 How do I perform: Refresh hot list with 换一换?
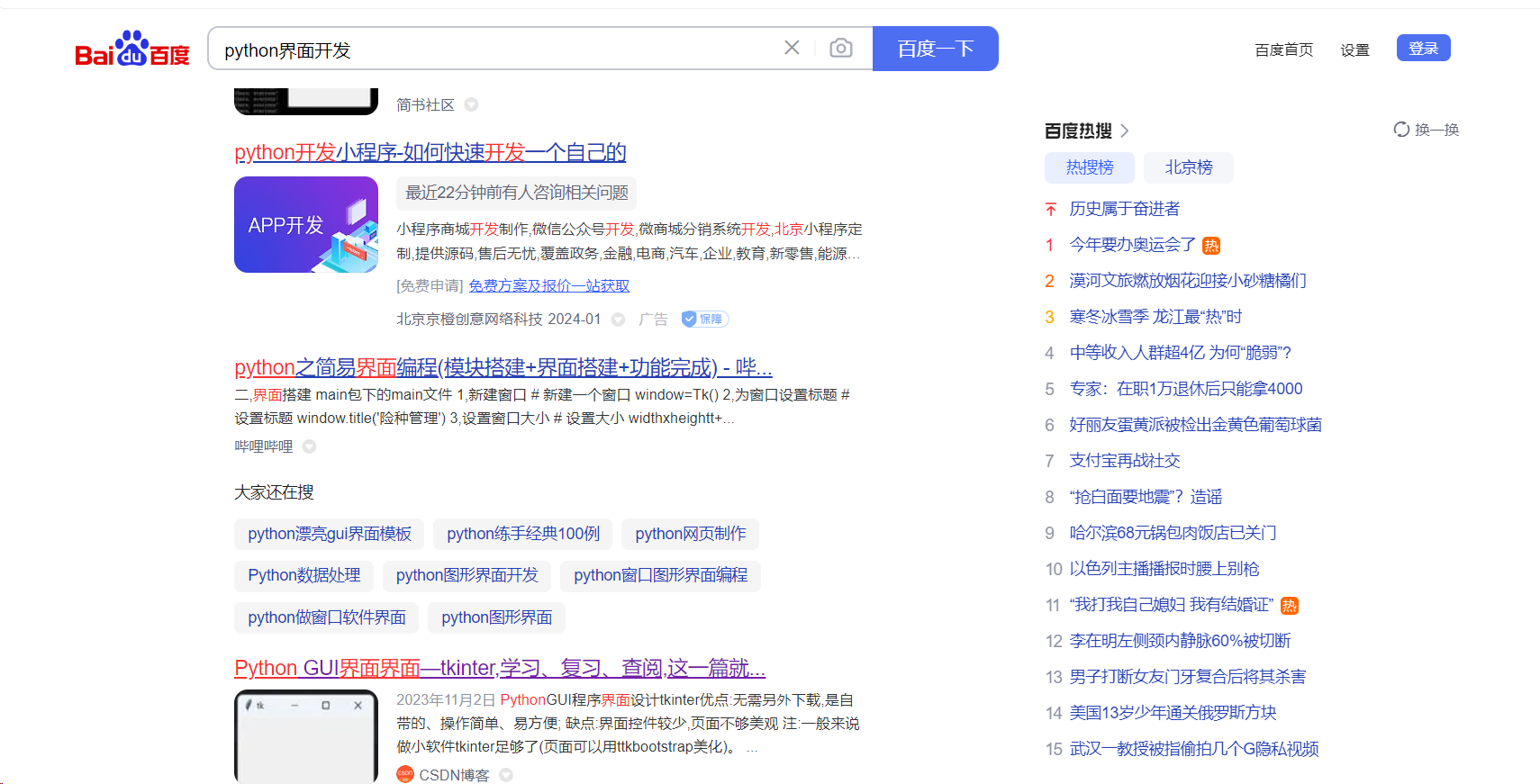pyautogui.click(x=1427, y=130)
